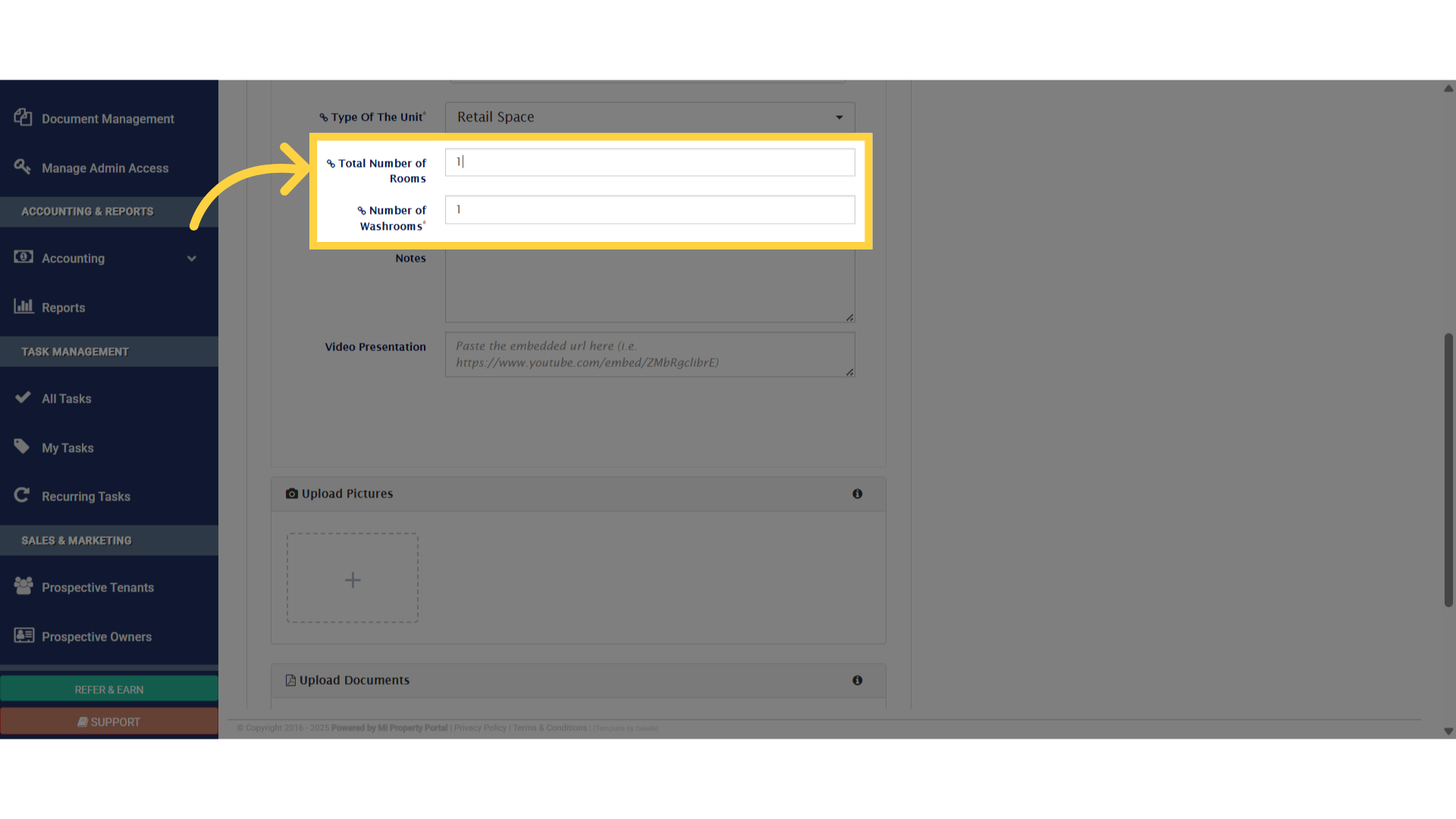Click the All Tasks checkmark icon
The width and height of the screenshot is (1456, 819).
[23, 397]
